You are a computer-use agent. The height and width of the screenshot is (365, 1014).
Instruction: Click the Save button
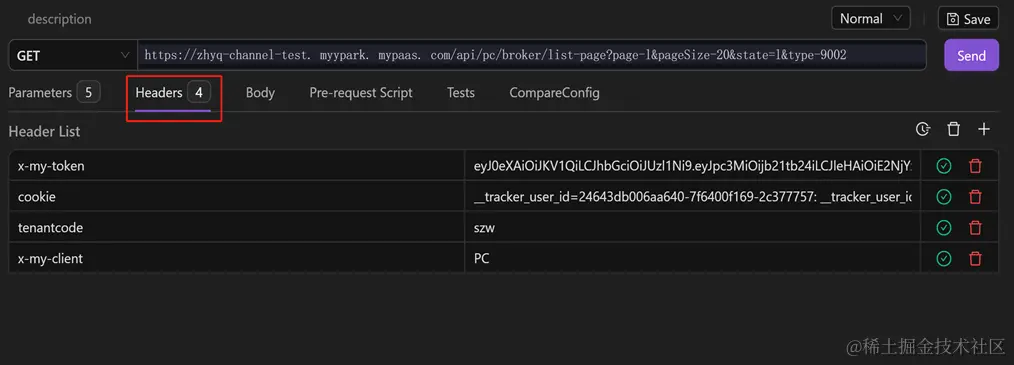[x=968, y=19]
